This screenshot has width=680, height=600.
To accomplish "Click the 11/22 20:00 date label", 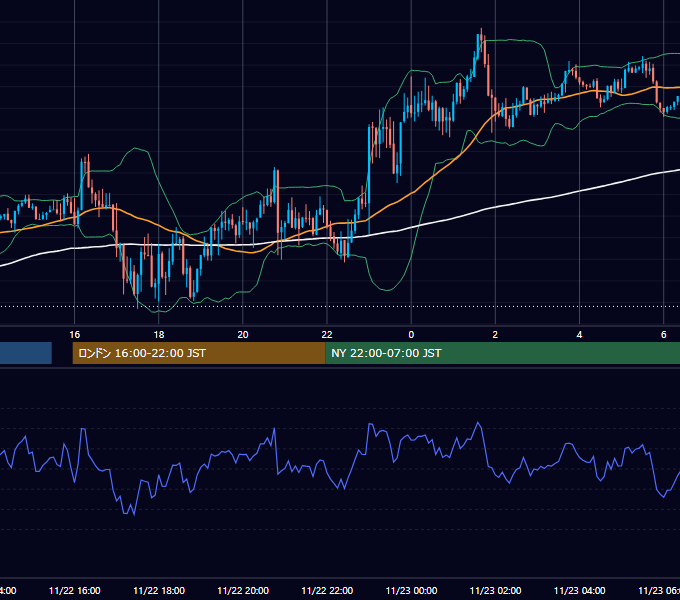I will click(x=243, y=590).
